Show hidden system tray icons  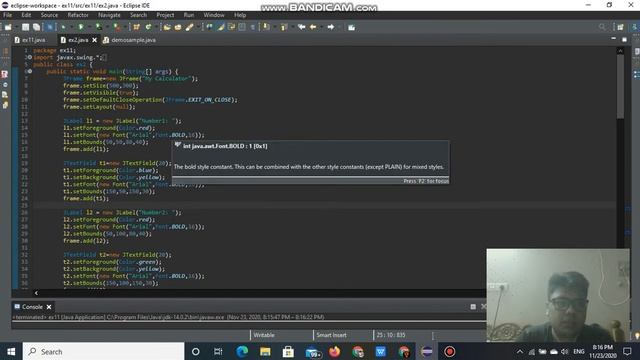520,351
